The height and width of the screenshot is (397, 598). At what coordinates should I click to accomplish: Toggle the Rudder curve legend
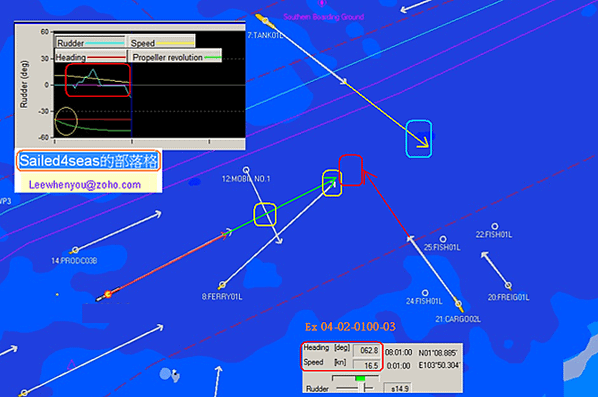pos(90,43)
